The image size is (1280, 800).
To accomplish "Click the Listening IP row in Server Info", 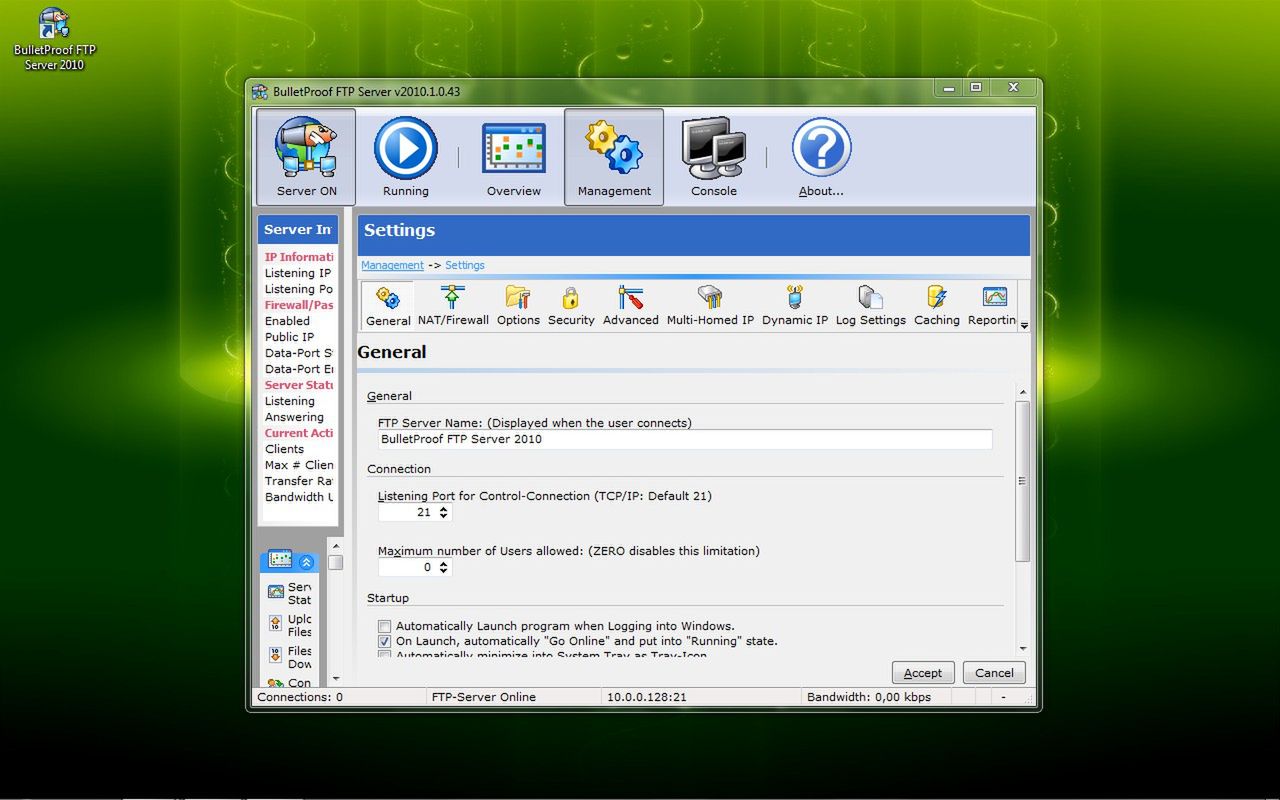I will [x=298, y=273].
